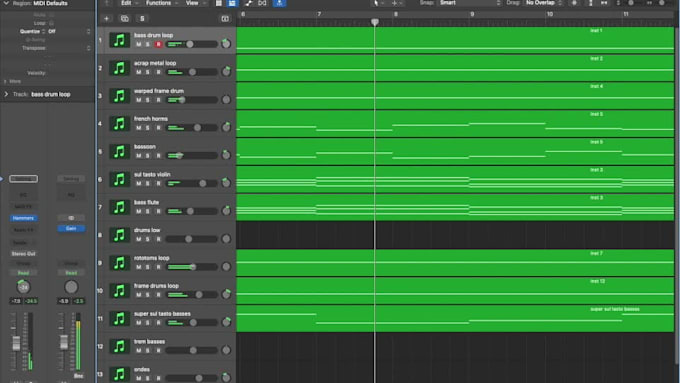The width and height of the screenshot is (680, 383).
Task: Adjust volume slider on rototoms loop track
Action: click(x=193, y=267)
